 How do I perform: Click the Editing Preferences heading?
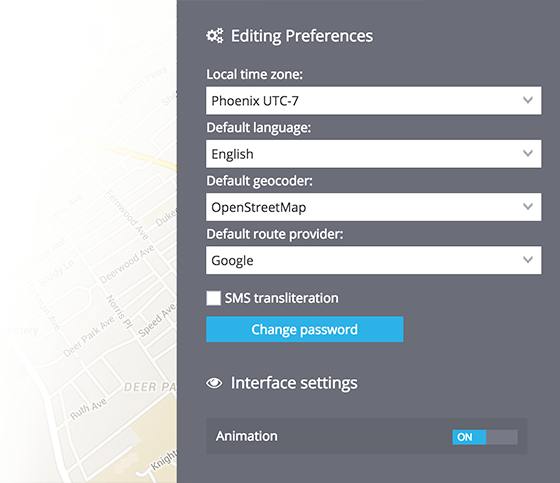point(302,36)
